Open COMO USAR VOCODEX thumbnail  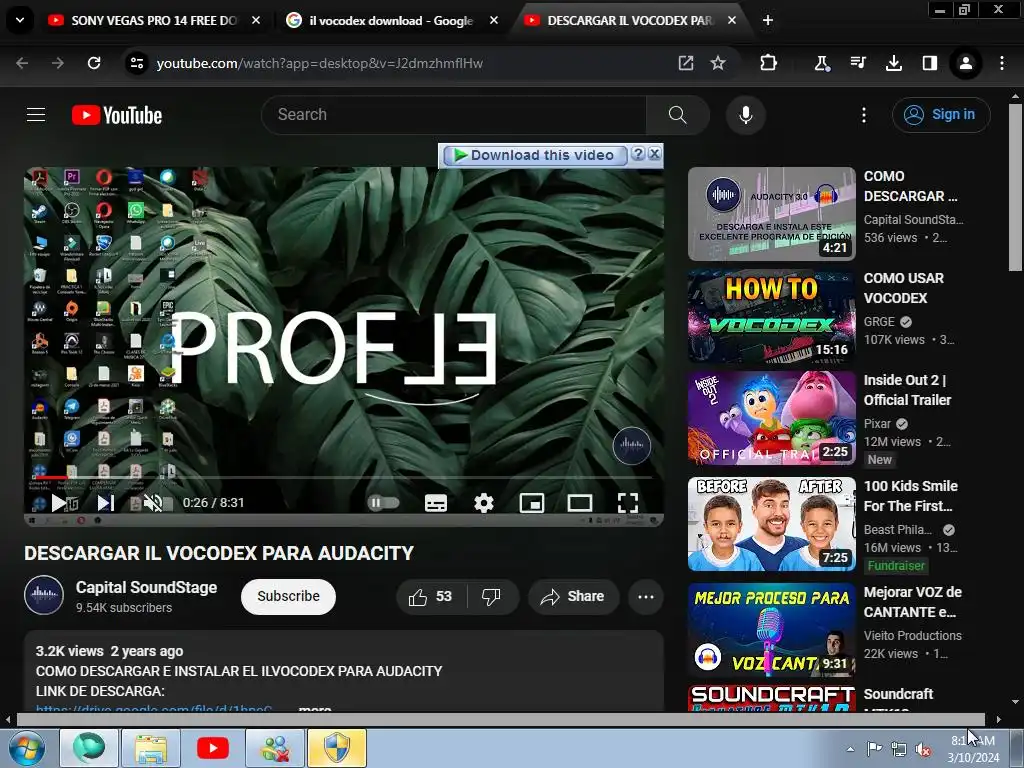(771, 316)
